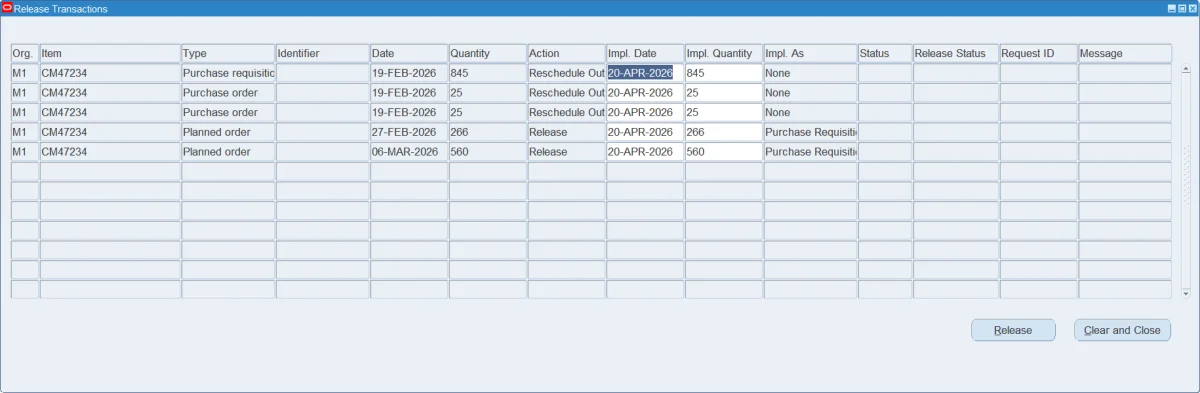Click Planned order in the 06-MAR-2026 row
Viewport: 1200px width, 393px height.
[x=228, y=152]
